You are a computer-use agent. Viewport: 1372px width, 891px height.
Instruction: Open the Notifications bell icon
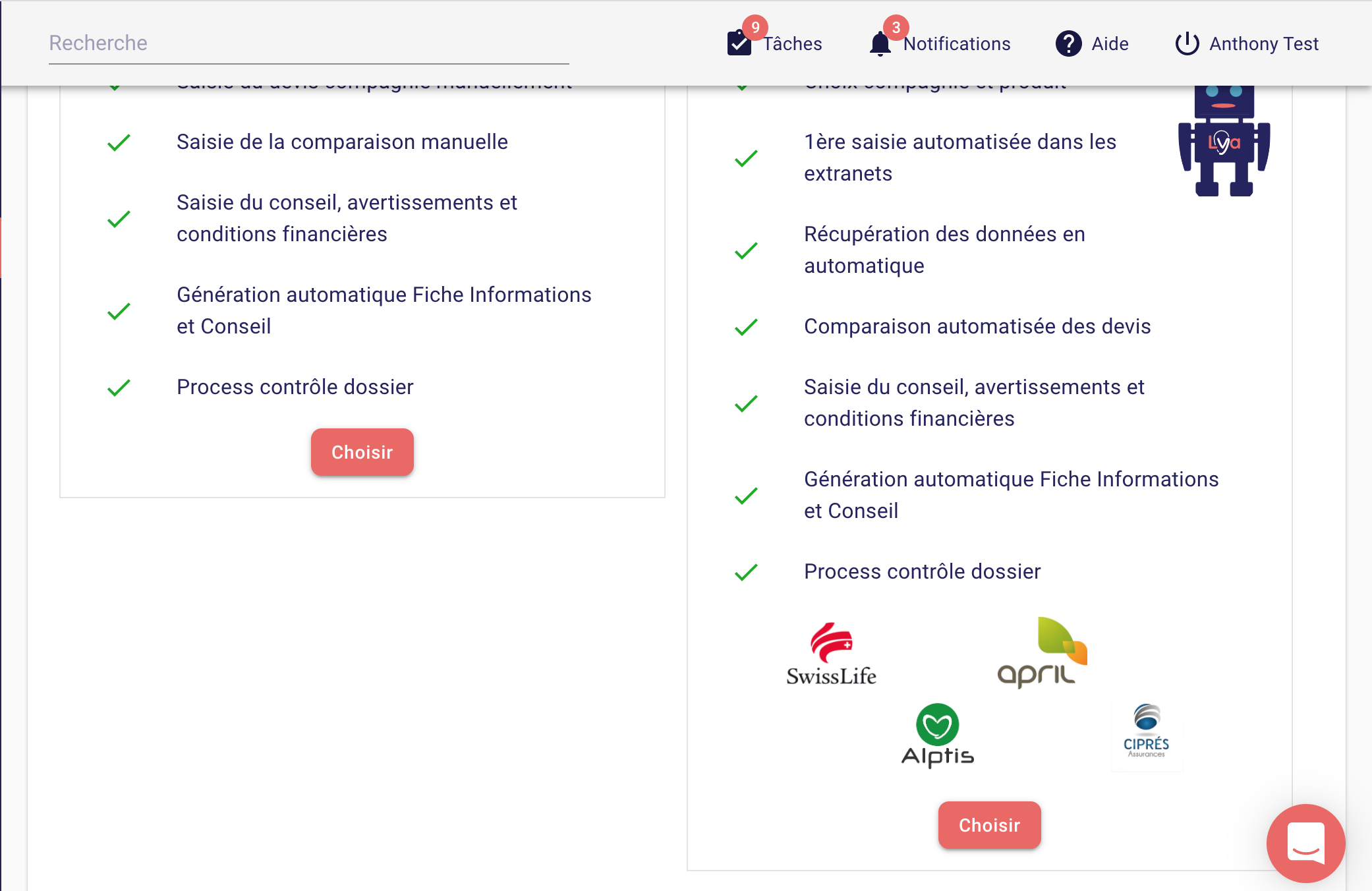[x=880, y=45]
